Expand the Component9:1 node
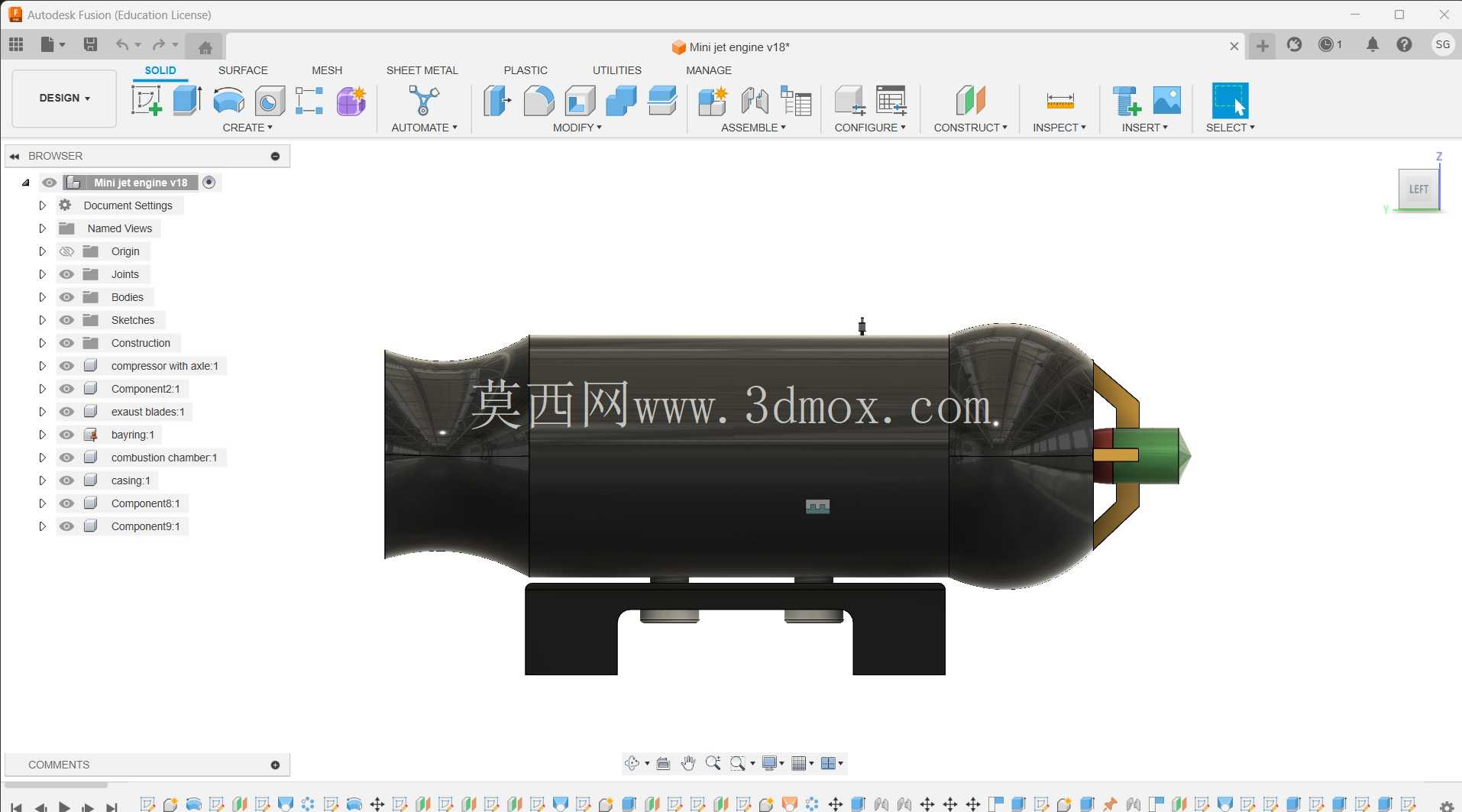The width and height of the screenshot is (1462, 812). [43, 526]
